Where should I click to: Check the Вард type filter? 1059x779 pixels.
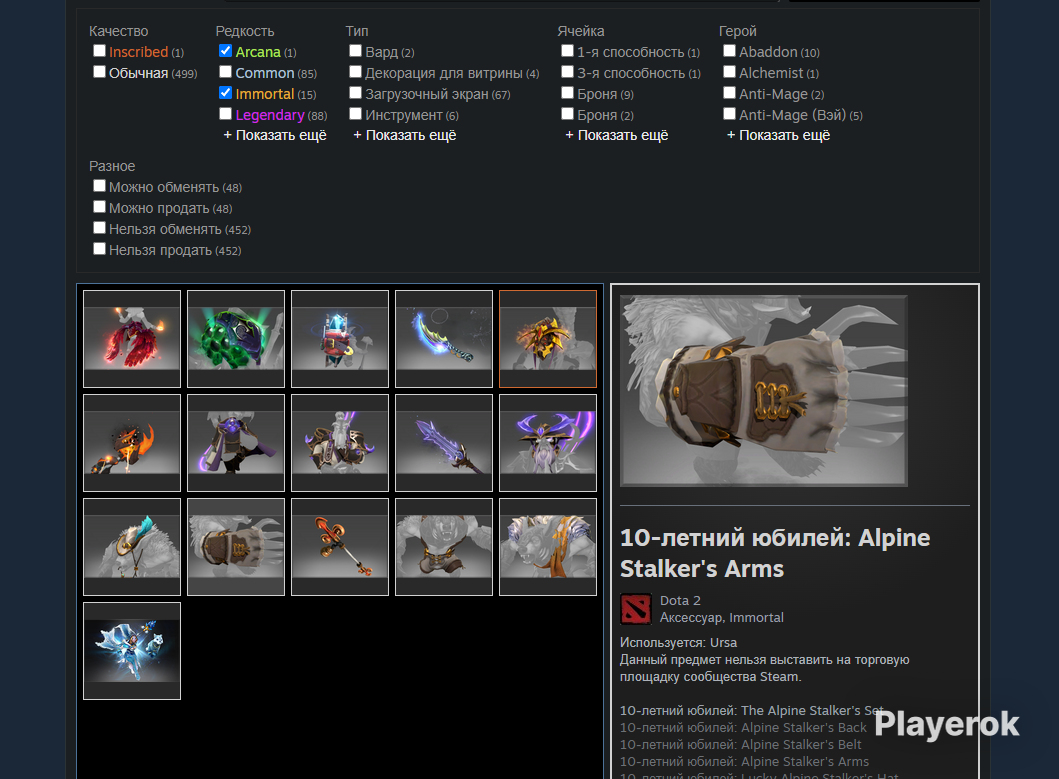pos(355,51)
